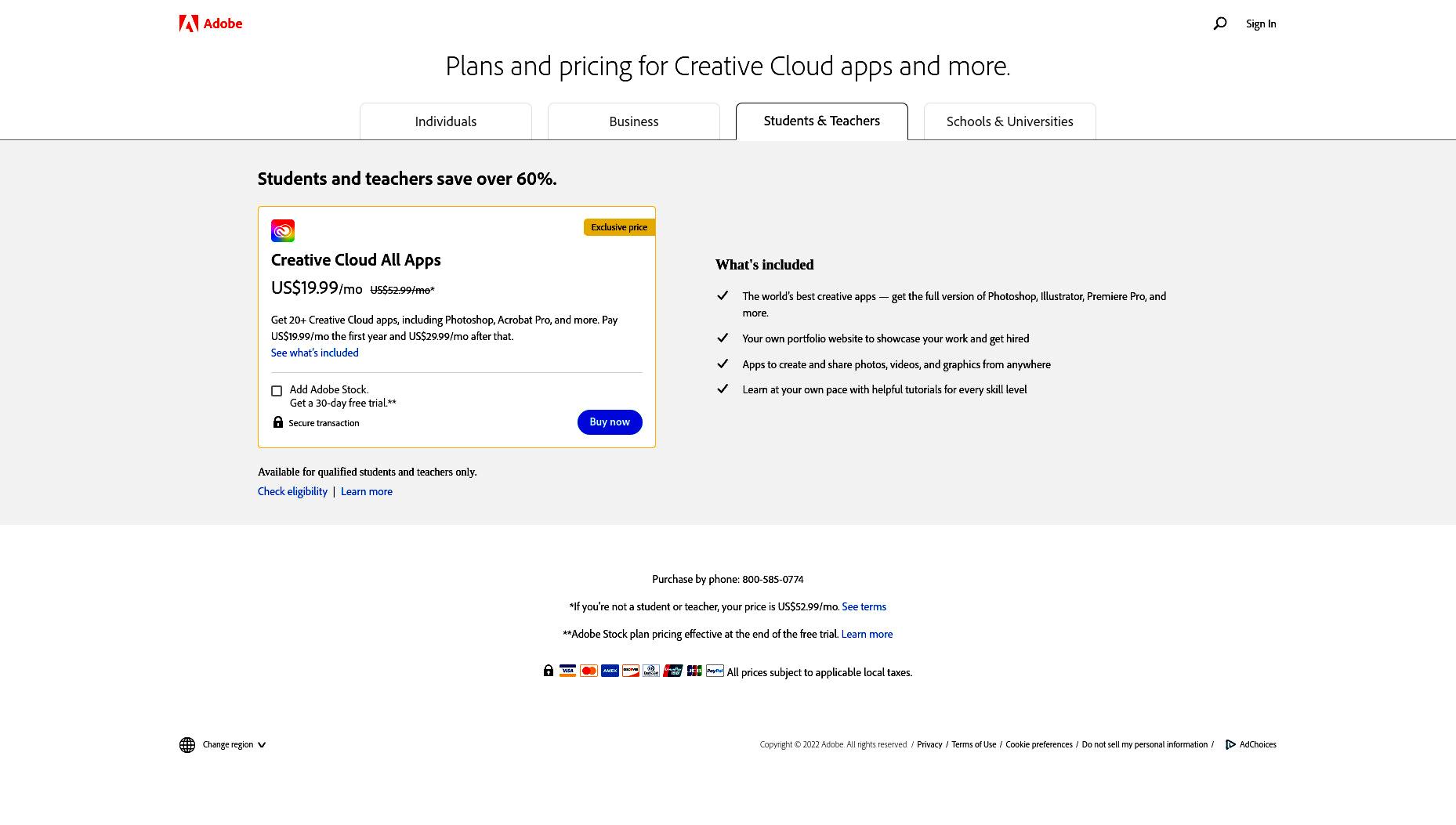Click the Adobe logo in header
1456x825 pixels.
coord(211,24)
